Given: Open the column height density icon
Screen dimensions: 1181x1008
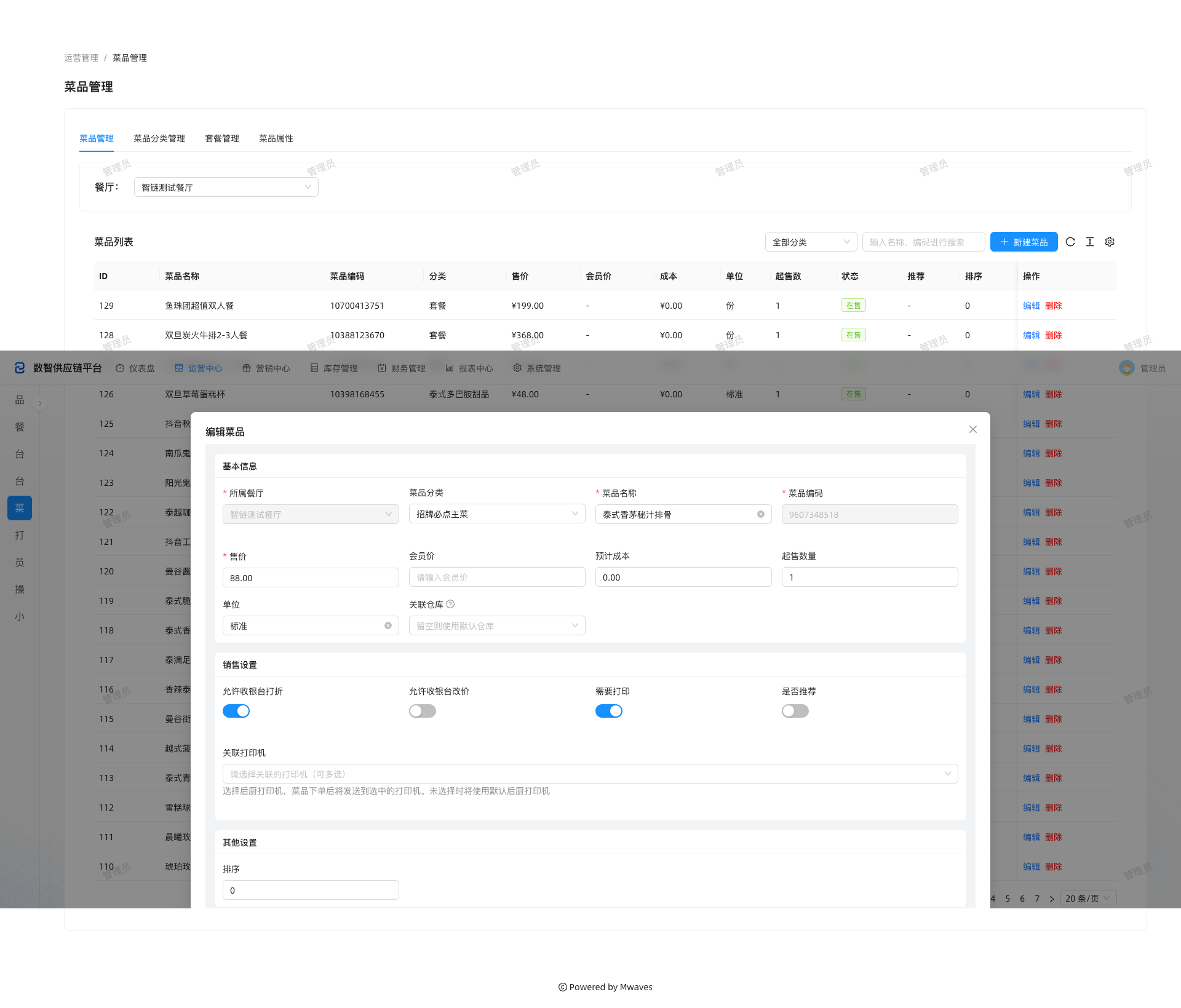Looking at the screenshot, I should (x=1090, y=242).
